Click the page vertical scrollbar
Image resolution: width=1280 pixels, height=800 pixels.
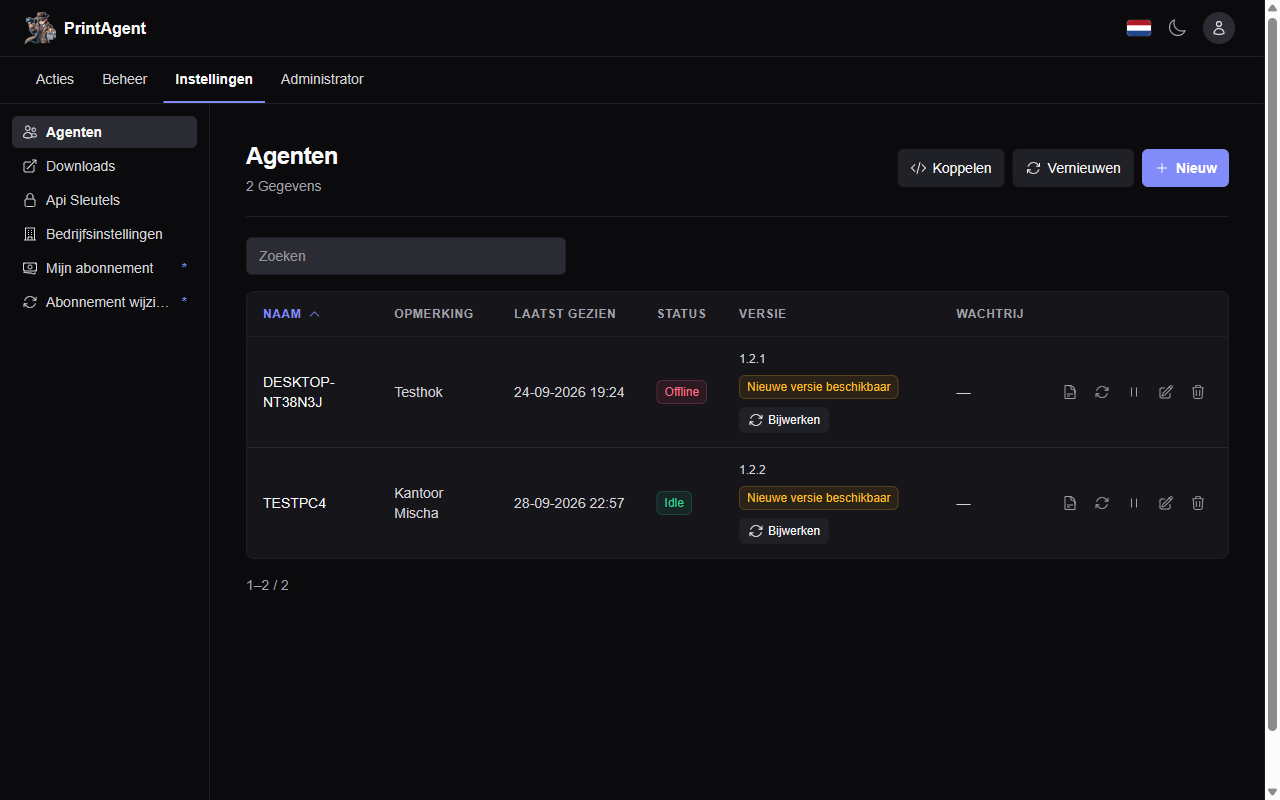click(1272, 375)
